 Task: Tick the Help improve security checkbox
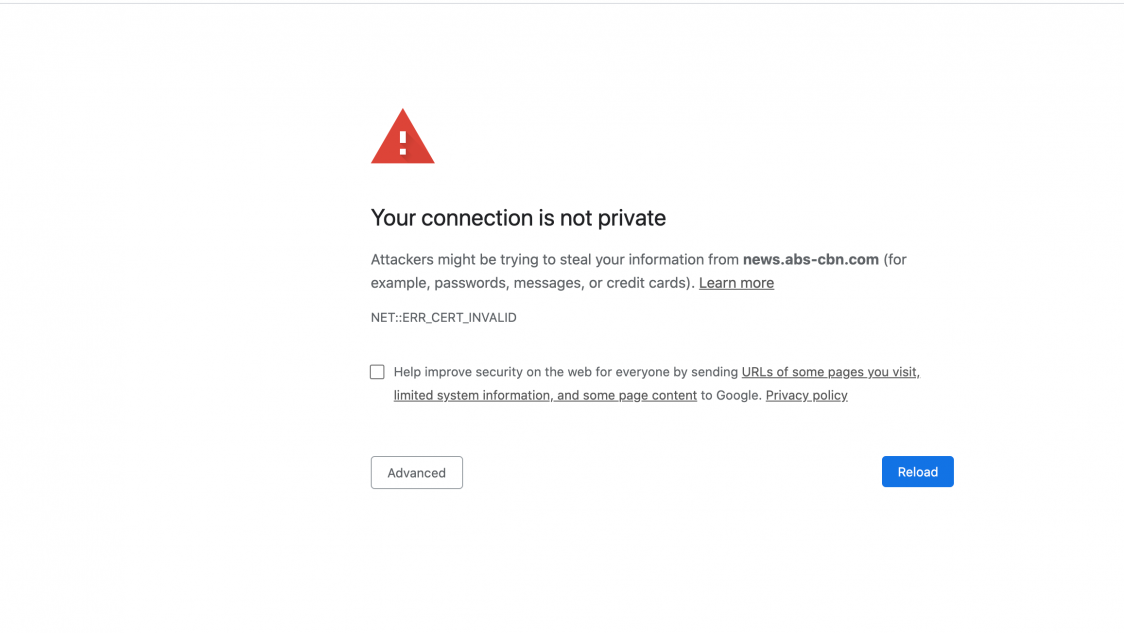click(377, 371)
